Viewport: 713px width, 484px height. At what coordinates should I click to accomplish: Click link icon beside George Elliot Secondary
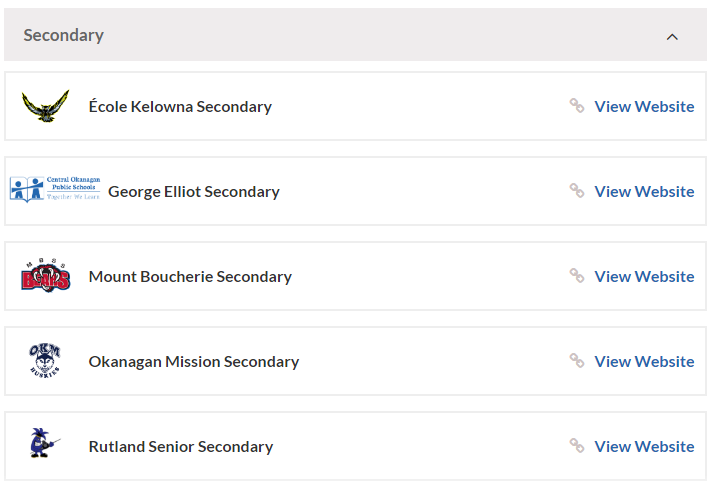click(577, 191)
